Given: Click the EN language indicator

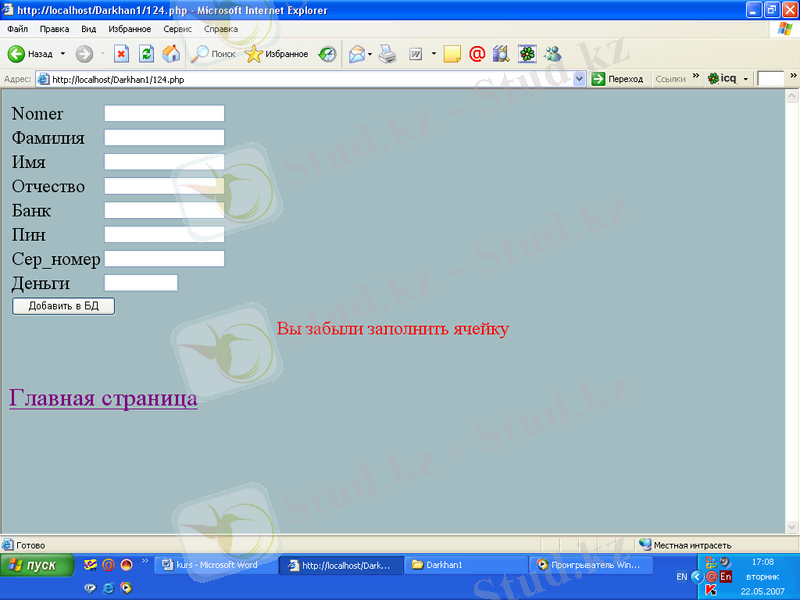Looking at the screenshot, I should [682, 577].
